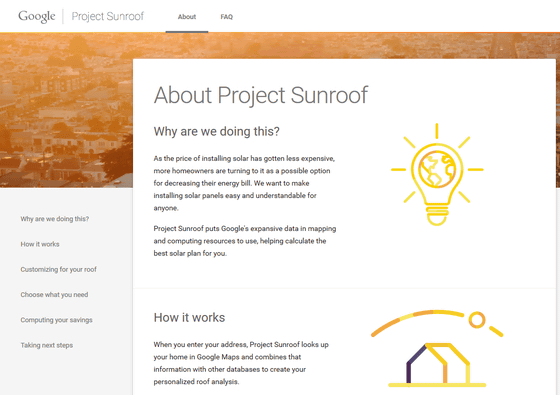Click the 'About Project Sunroof' heading
Viewport: 560px width, 395px height.
coord(261,95)
